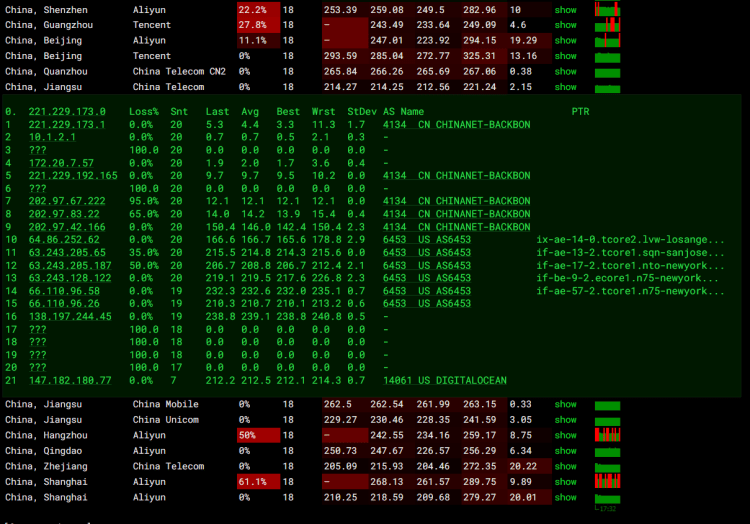Open header IP 221.229.173.0
The height and width of the screenshot is (524, 750).
tap(67, 112)
